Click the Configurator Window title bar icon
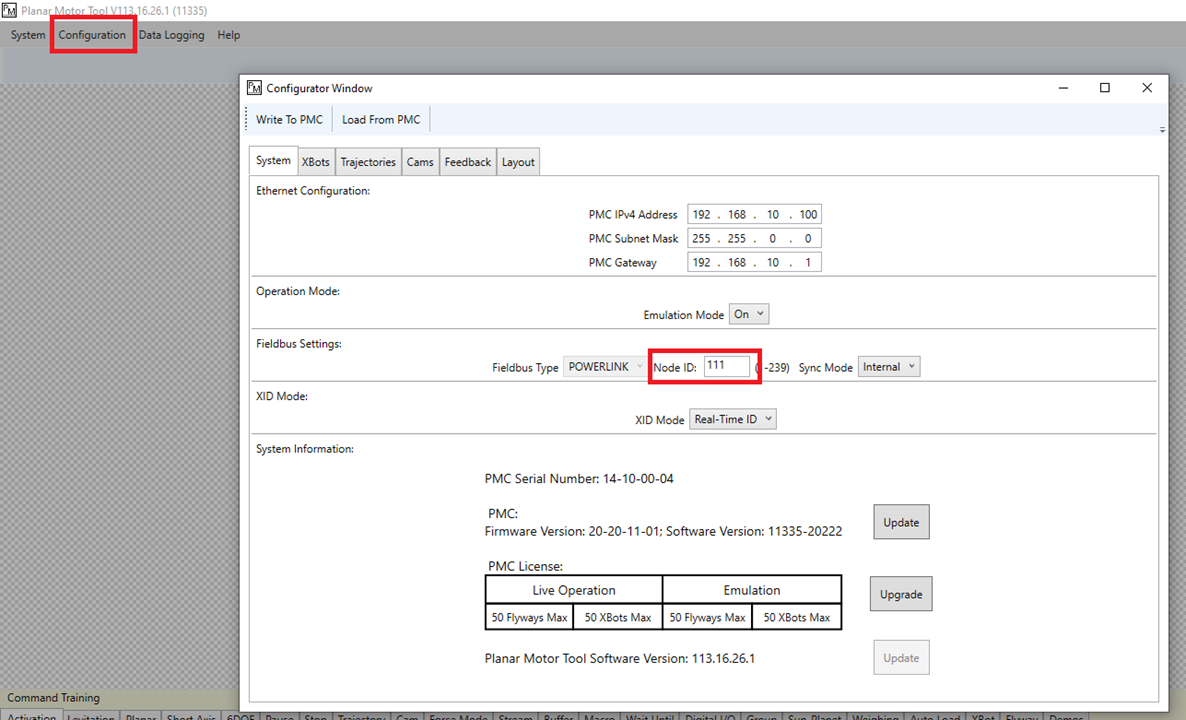The width and height of the screenshot is (1186, 720). pyautogui.click(x=254, y=88)
